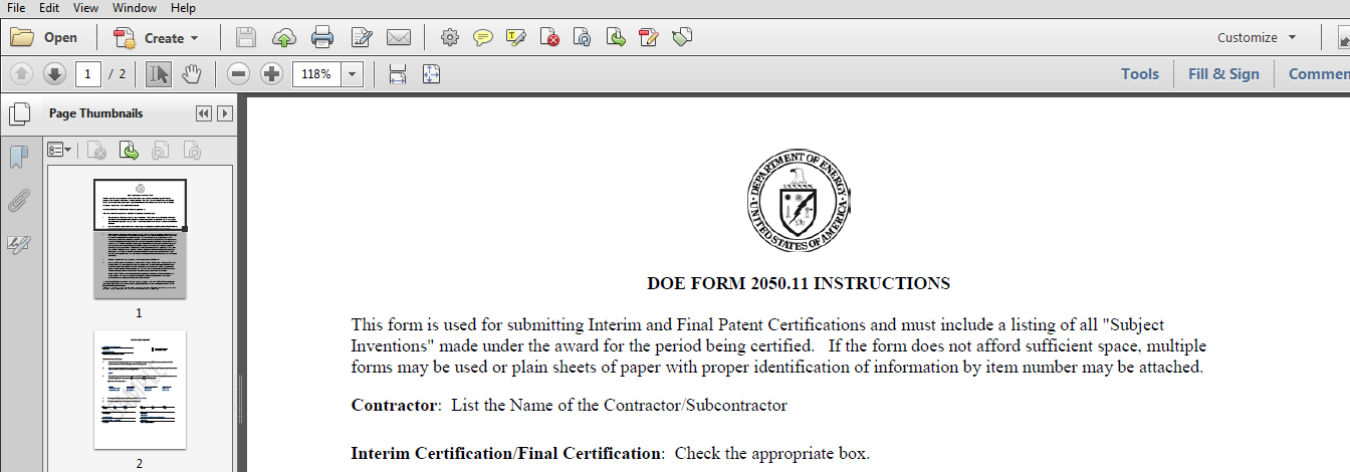Open the Attachments paperclip panel

click(x=19, y=201)
